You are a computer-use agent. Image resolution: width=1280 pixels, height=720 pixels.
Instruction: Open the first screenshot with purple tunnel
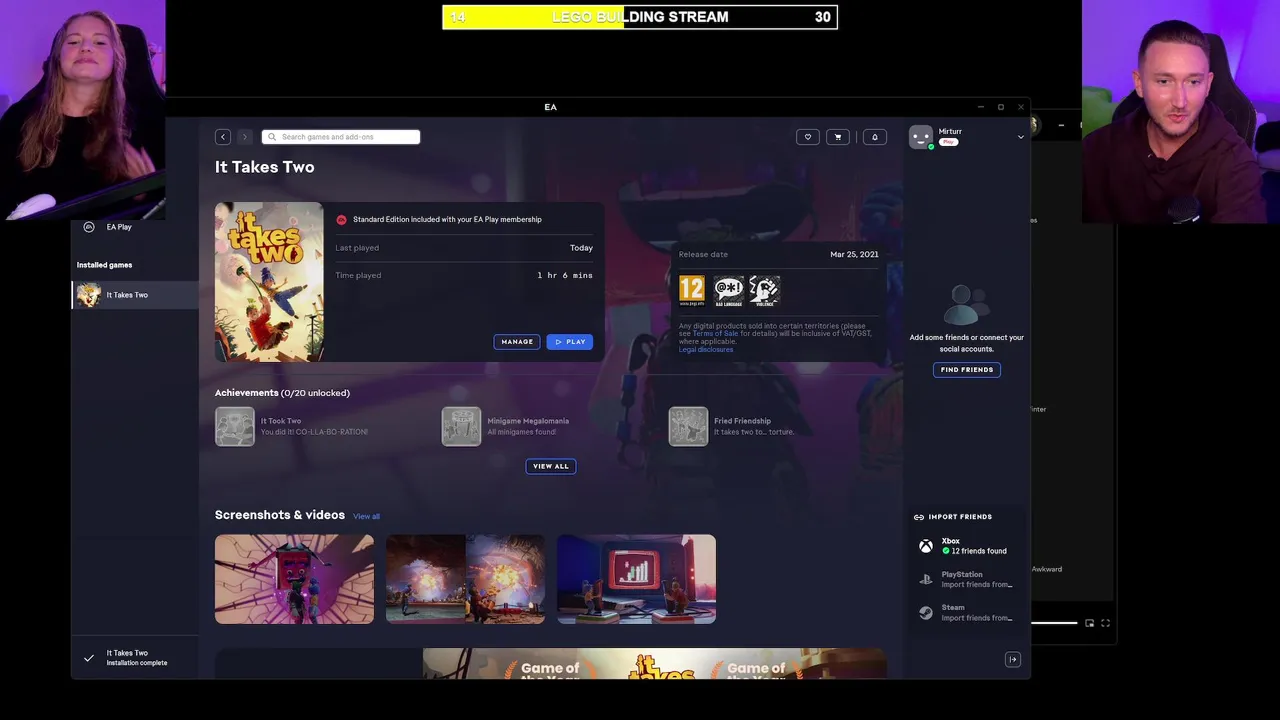pyautogui.click(x=294, y=579)
